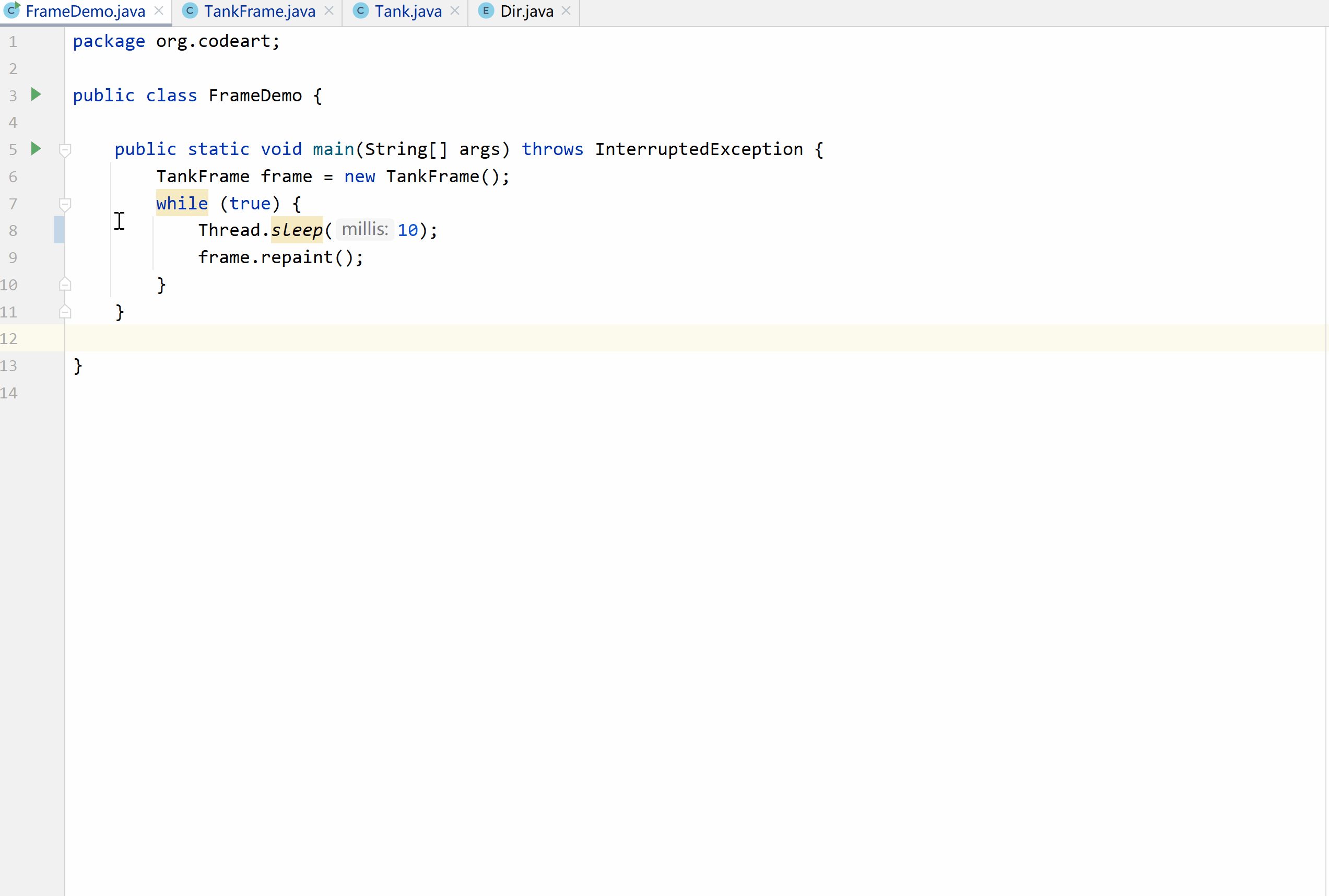Open the Dir.java tab
This screenshot has width=1329, height=896.
point(526,11)
